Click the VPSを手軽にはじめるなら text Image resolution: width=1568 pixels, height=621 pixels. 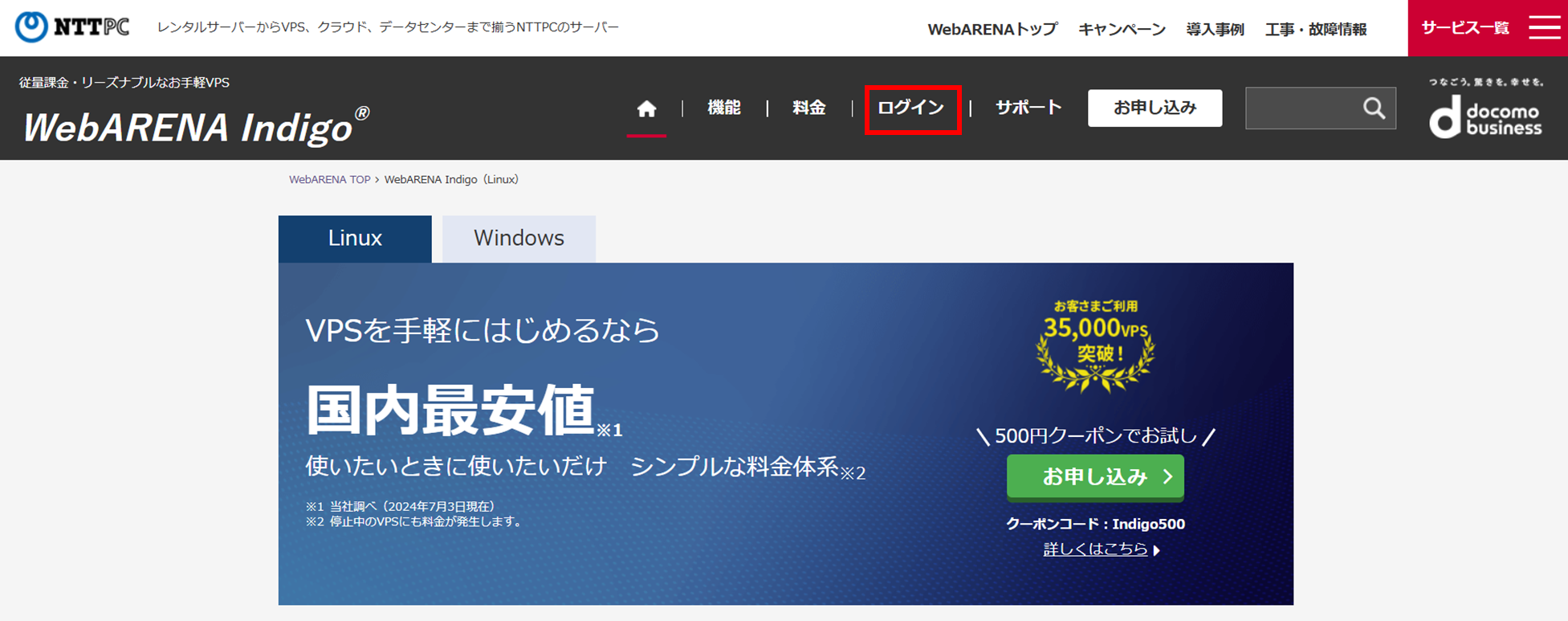click(483, 330)
